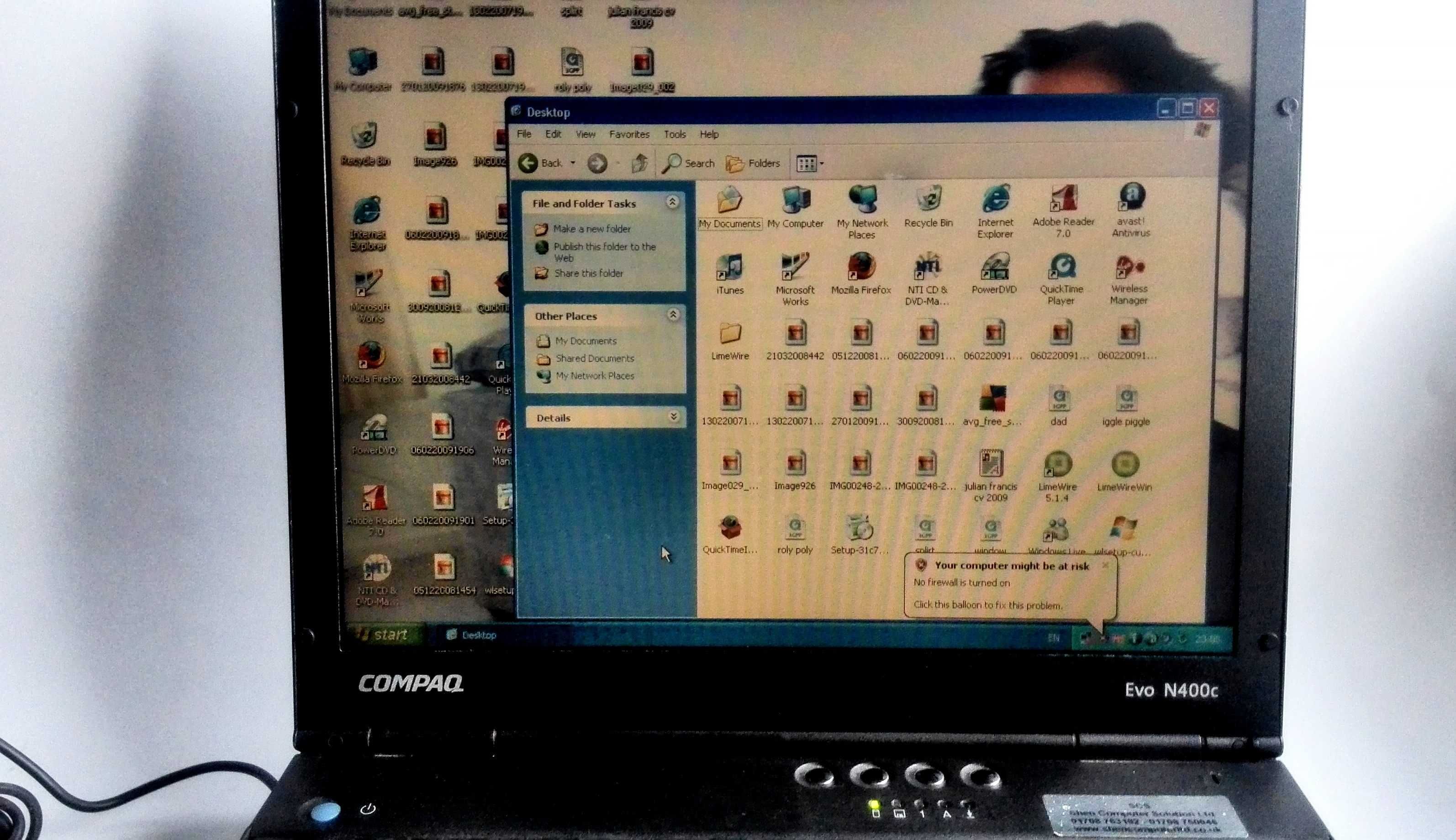Close the security risk balloon
This screenshot has width=1456, height=840.
(1104, 565)
